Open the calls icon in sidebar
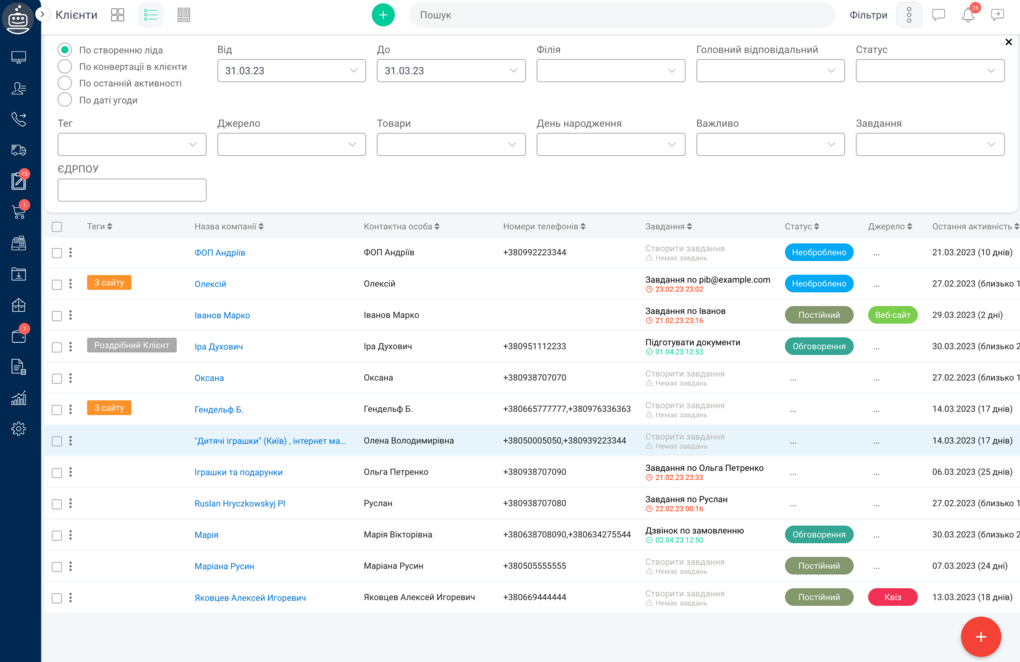Screen dimensions: 1020x662 click(x=18, y=119)
